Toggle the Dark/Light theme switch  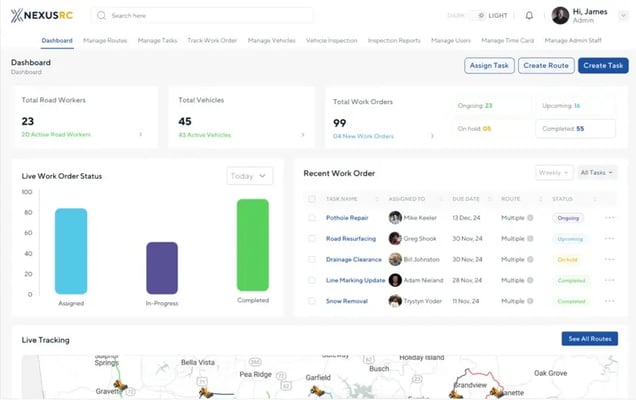(480, 16)
